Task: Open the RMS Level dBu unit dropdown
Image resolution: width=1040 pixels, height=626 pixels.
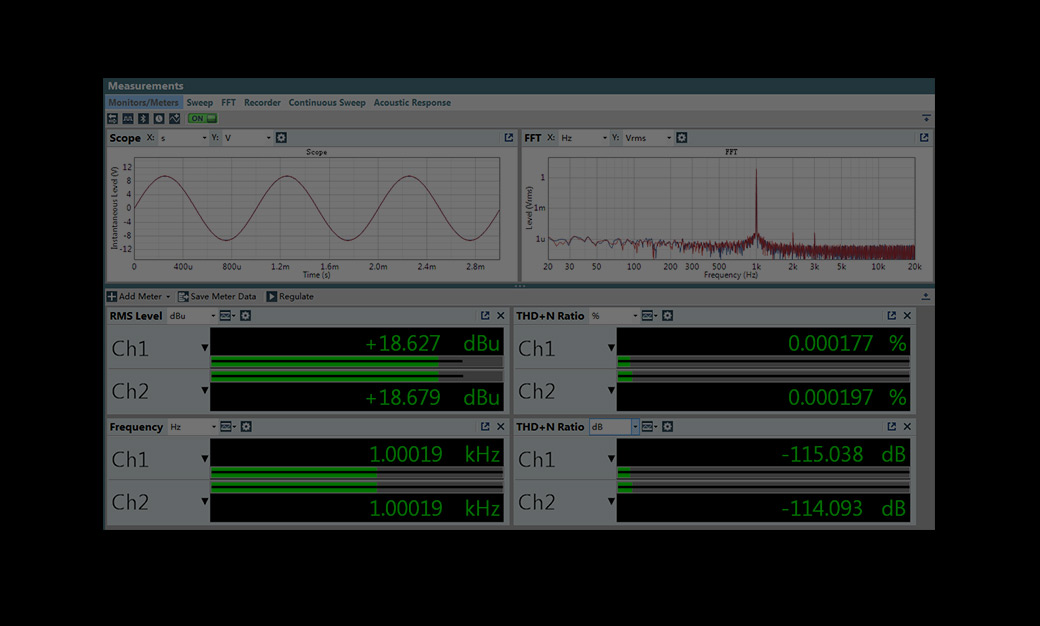Action: pos(192,316)
